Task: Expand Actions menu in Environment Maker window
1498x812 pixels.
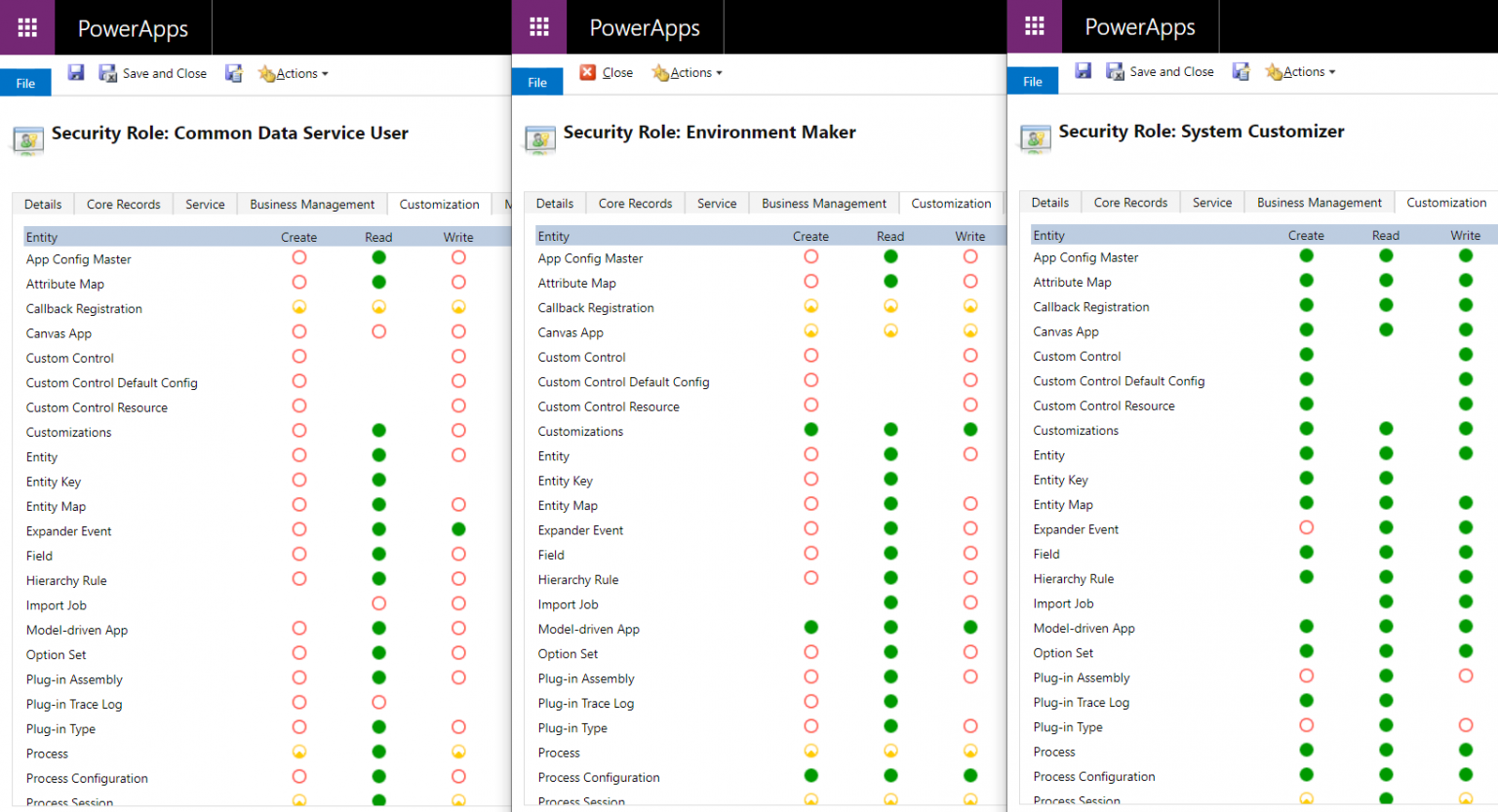Action: tap(688, 72)
